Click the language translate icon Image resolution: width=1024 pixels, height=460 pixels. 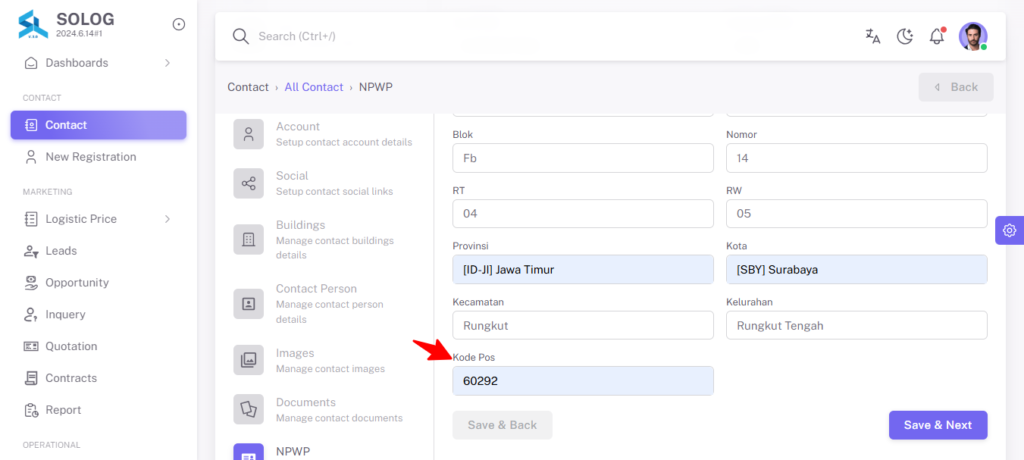(x=872, y=37)
